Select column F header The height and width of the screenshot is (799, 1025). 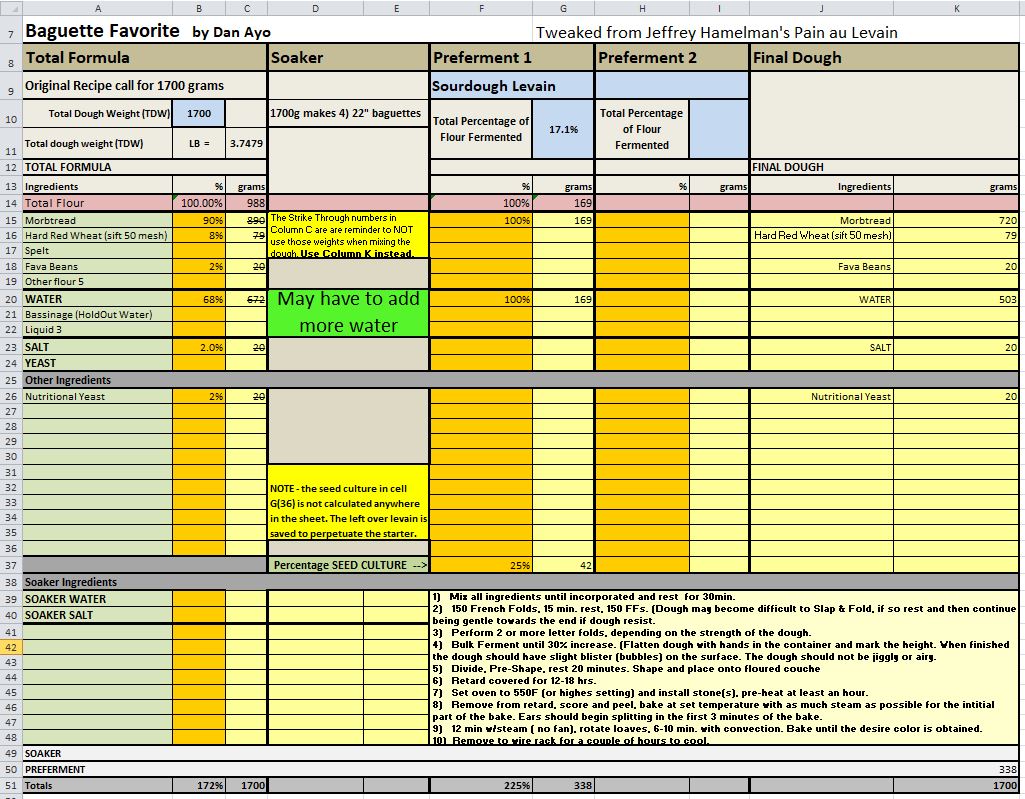481,8
